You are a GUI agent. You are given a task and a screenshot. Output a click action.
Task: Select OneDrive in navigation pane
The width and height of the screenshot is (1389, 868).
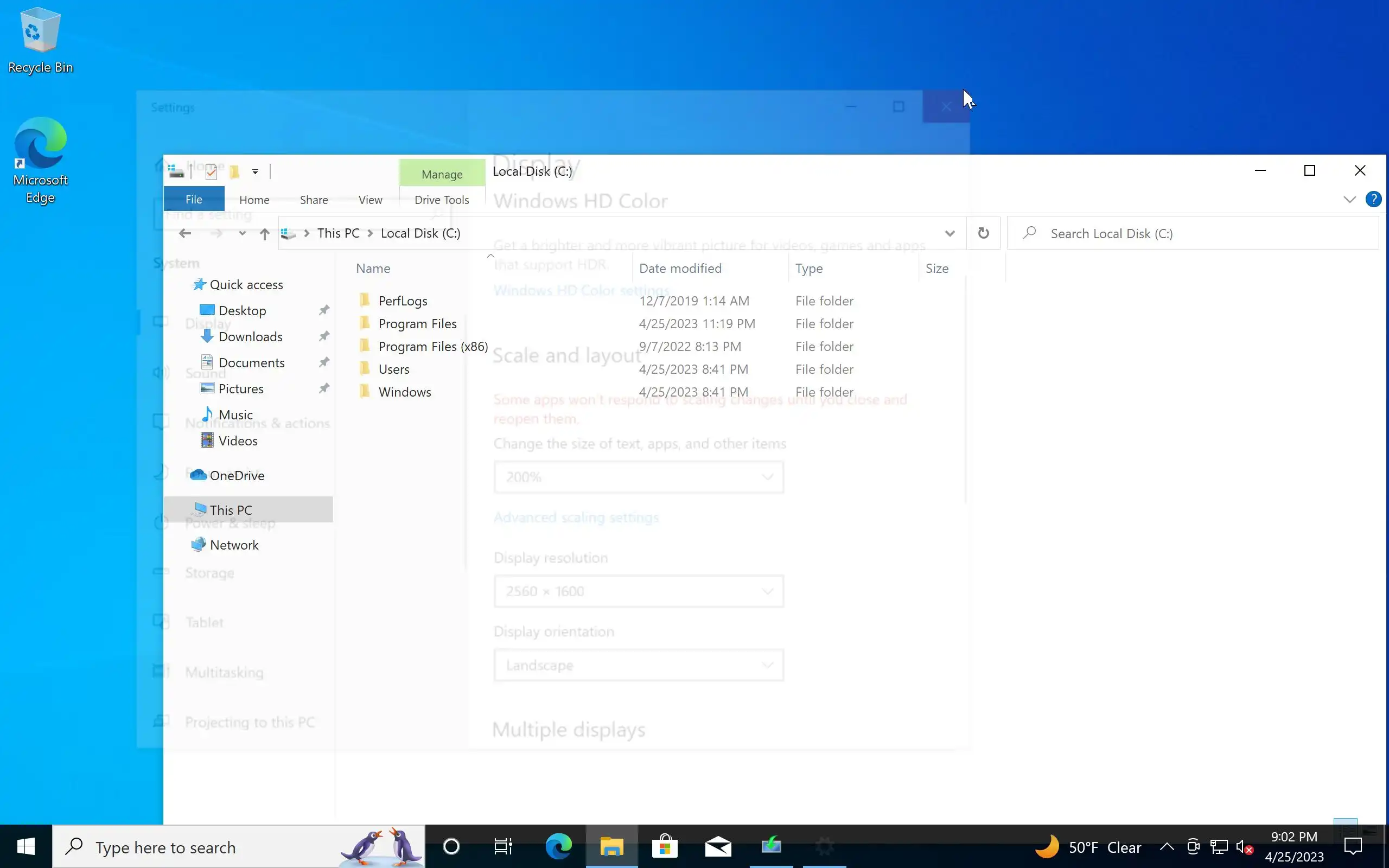pyautogui.click(x=237, y=475)
